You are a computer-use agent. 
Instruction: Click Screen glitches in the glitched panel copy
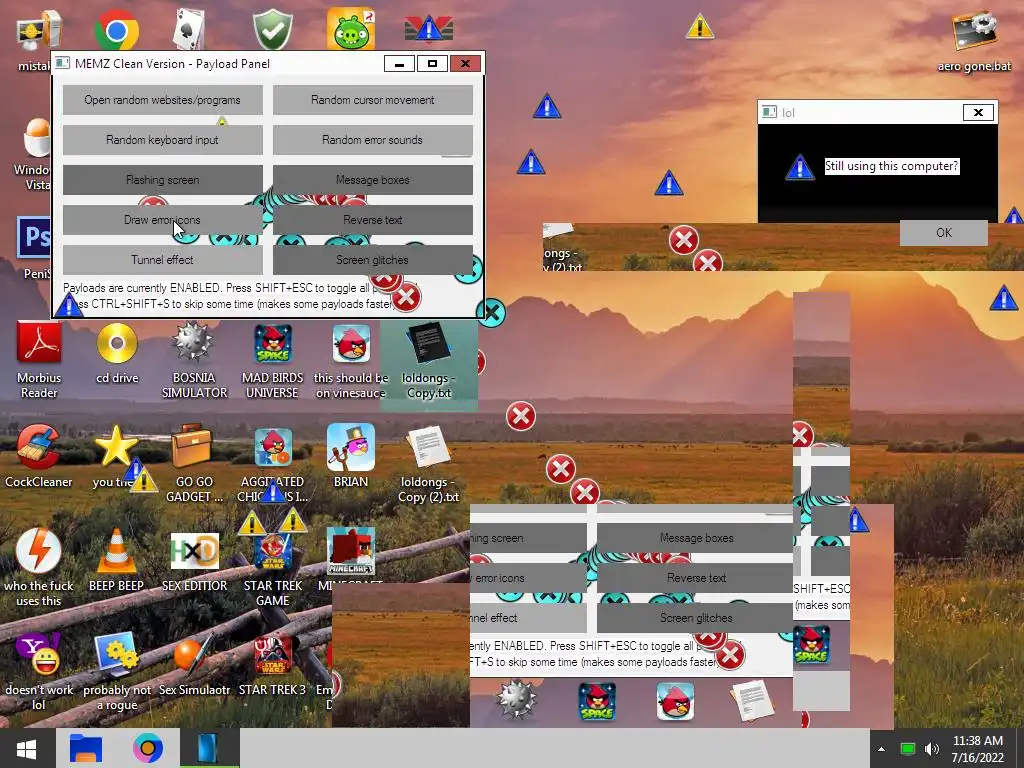tap(696, 618)
